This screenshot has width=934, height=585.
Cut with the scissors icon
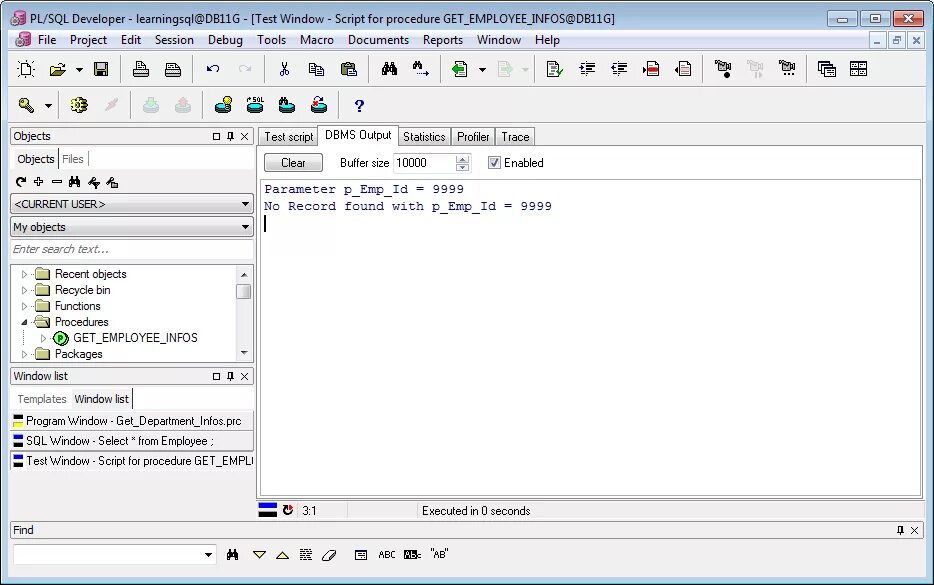coord(284,69)
